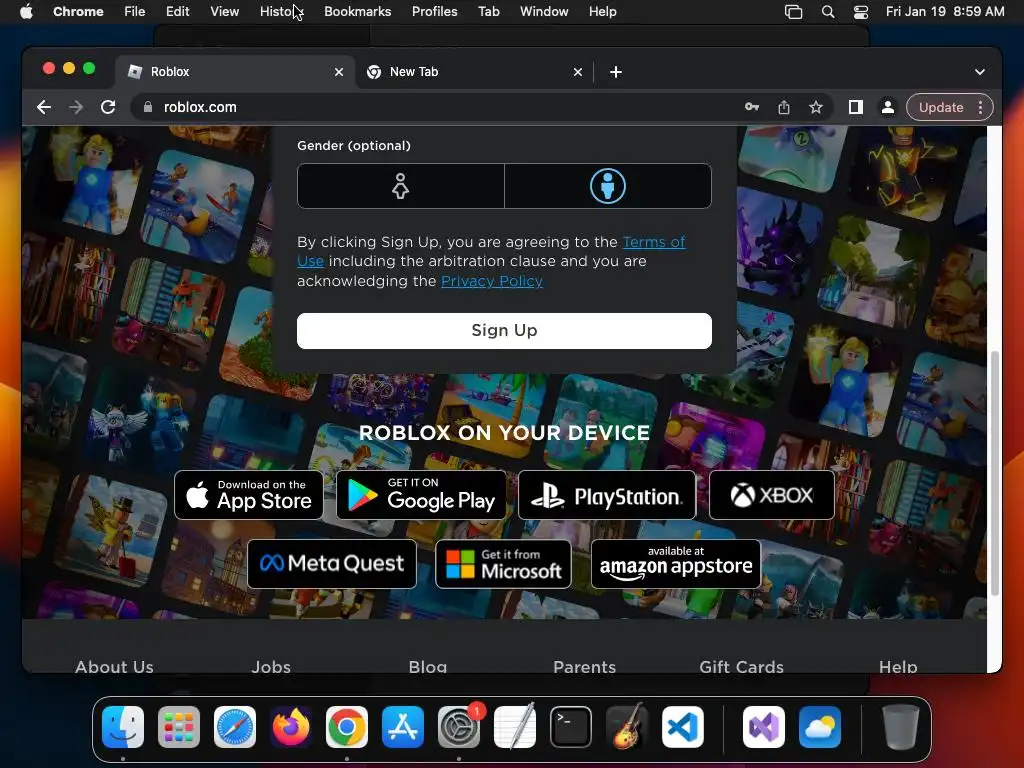The height and width of the screenshot is (768, 1024).
Task: Open Spotlight search in menu bar
Action: pos(827,12)
